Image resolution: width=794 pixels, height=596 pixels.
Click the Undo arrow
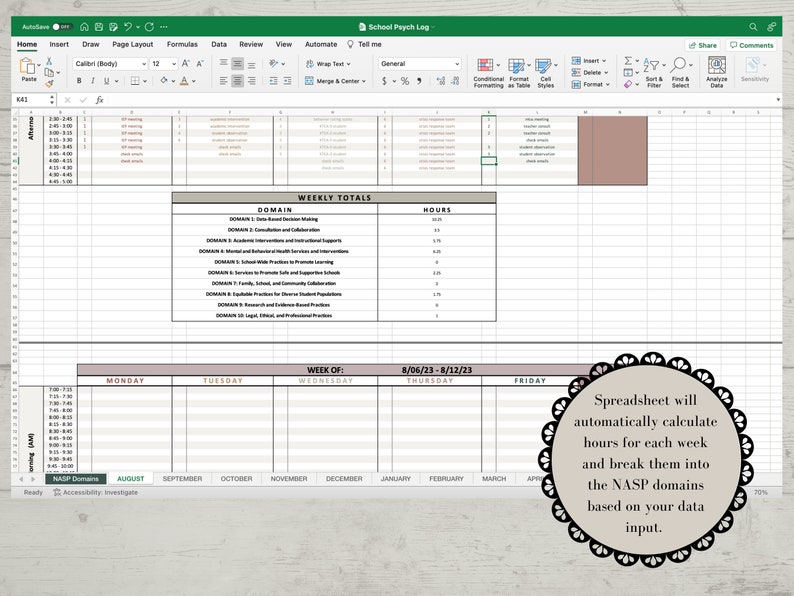(128, 27)
